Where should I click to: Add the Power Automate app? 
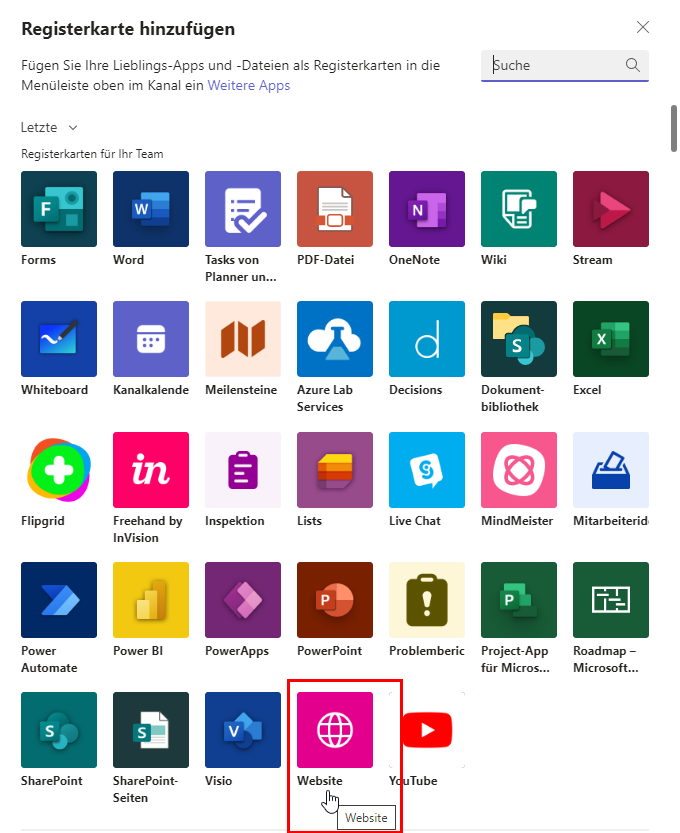59,600
